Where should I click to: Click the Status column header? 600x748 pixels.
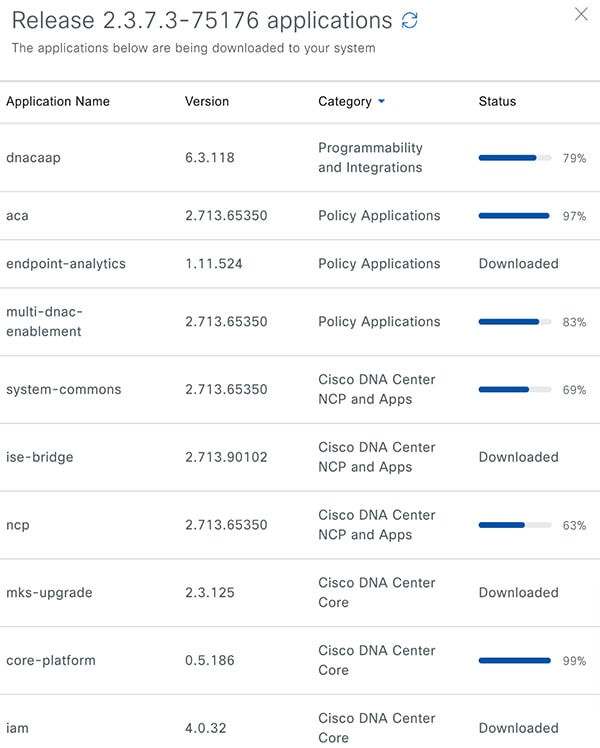(x=497, y=101)
